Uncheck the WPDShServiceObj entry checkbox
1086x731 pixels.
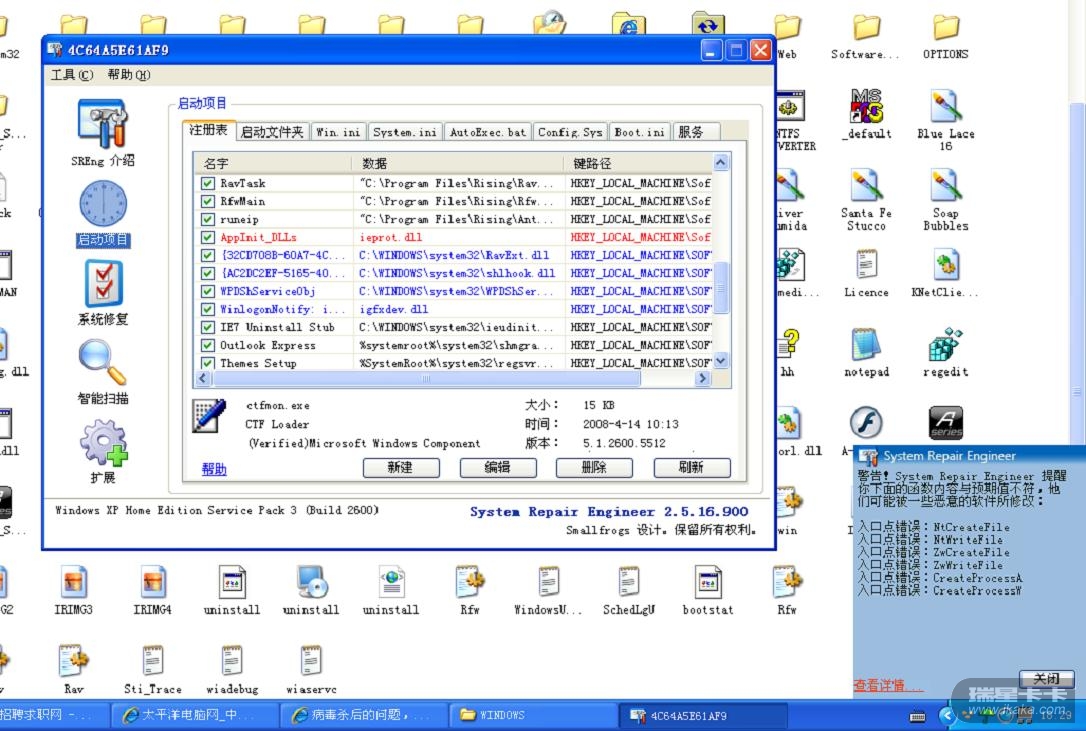point(207,291)
